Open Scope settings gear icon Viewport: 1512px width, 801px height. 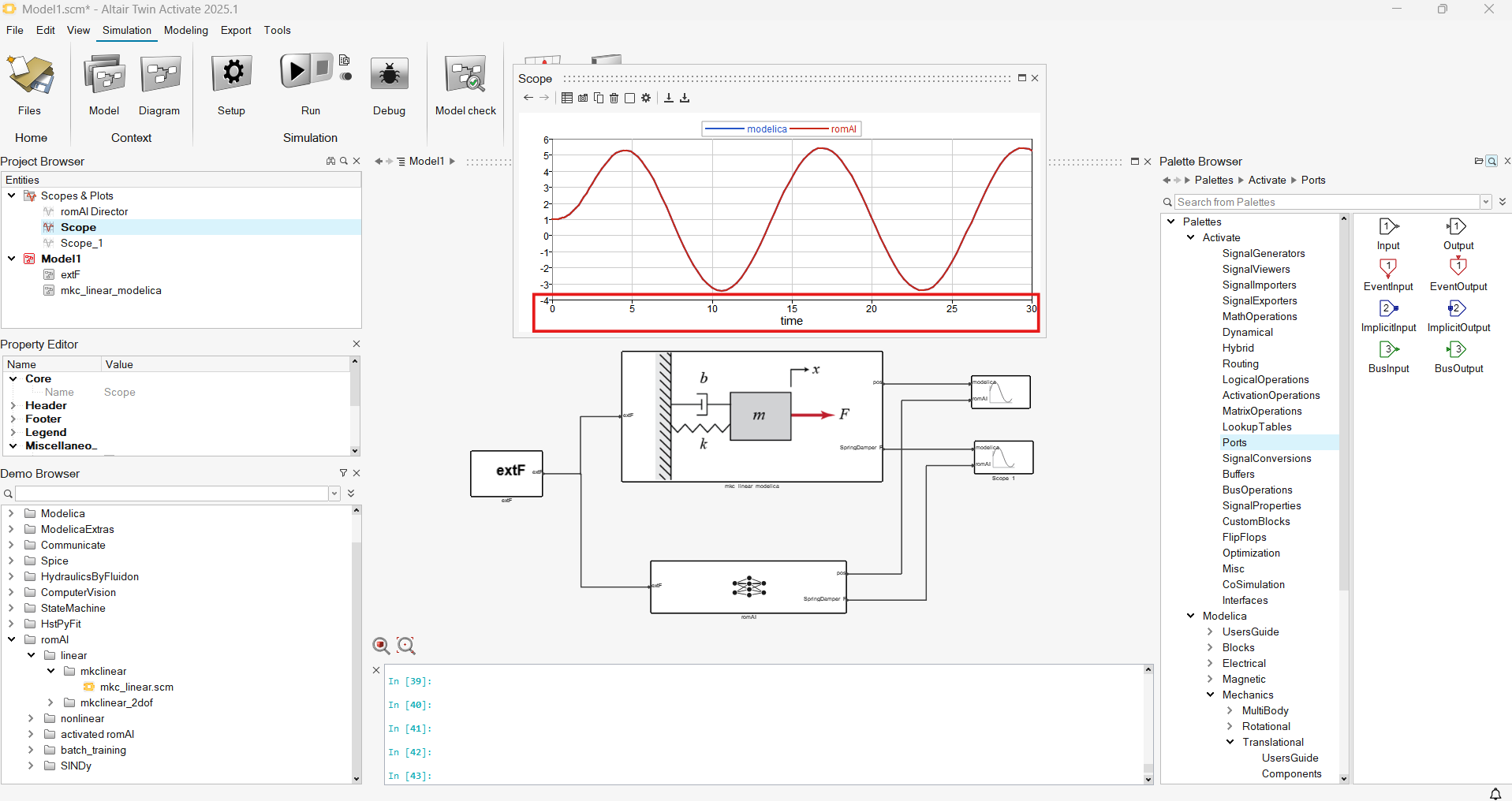tap(646, 98)
